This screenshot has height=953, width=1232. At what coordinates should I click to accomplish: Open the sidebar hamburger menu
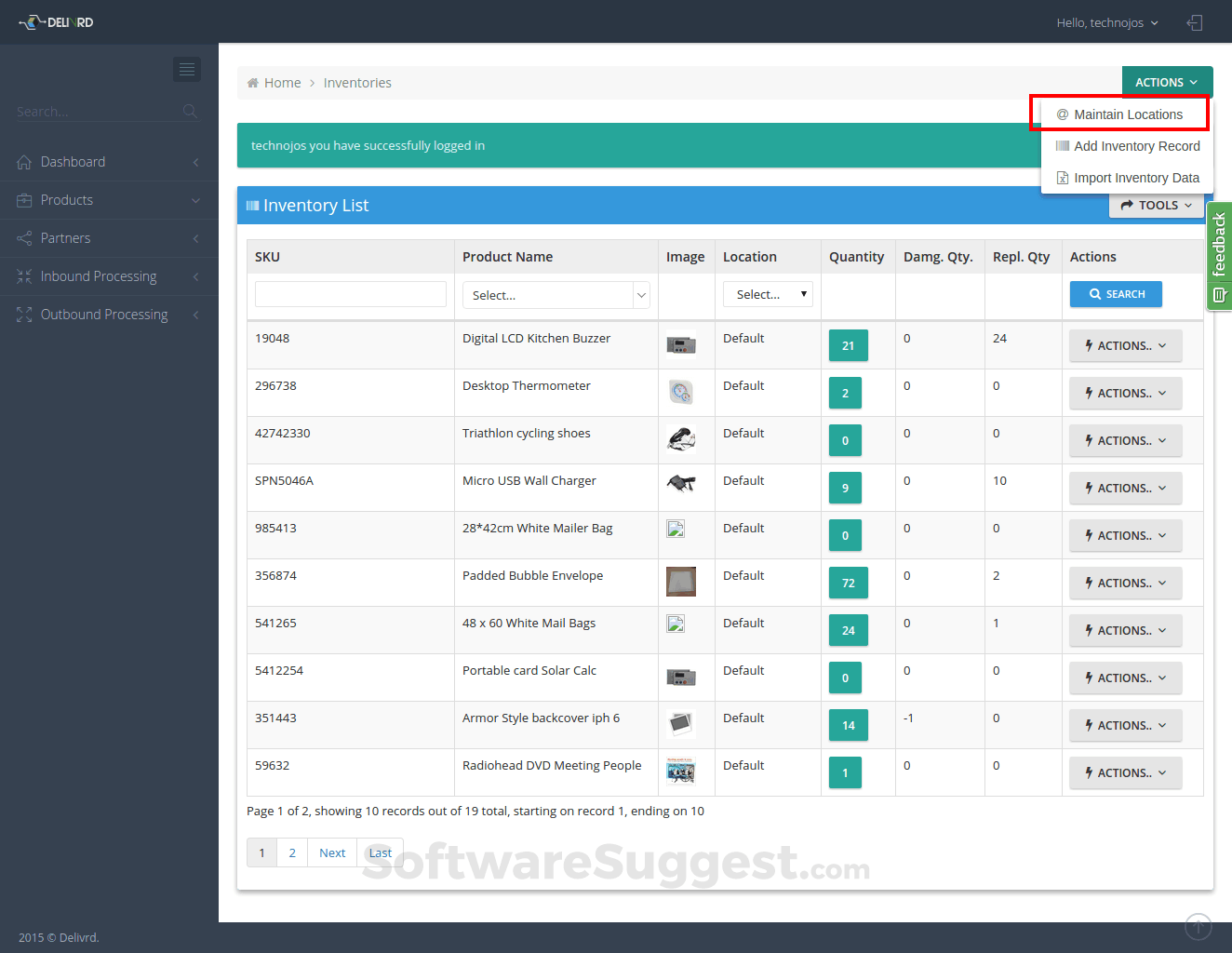point(186,69)
